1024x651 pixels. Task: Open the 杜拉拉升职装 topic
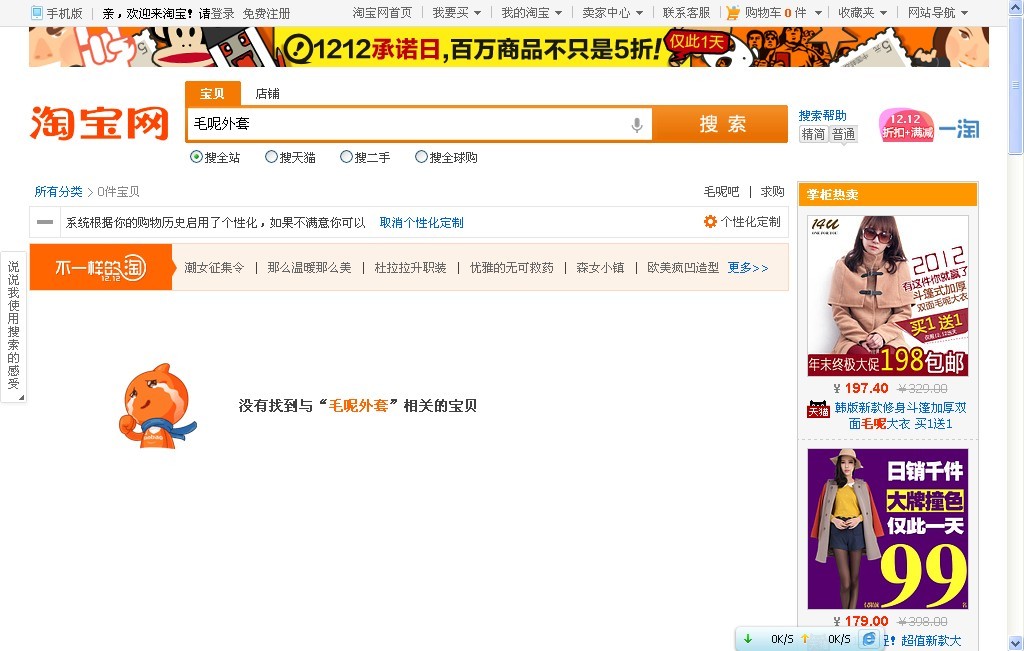[x=410, y=268]
